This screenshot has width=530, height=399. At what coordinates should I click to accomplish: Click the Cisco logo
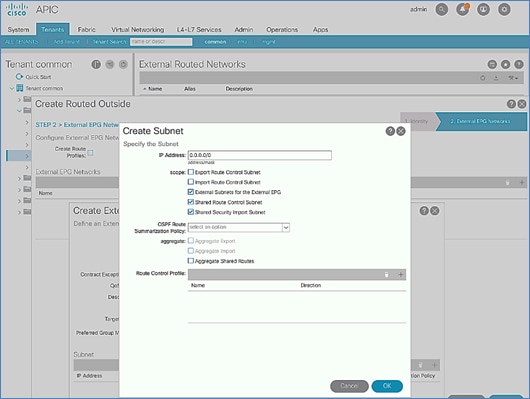(17, 9)
